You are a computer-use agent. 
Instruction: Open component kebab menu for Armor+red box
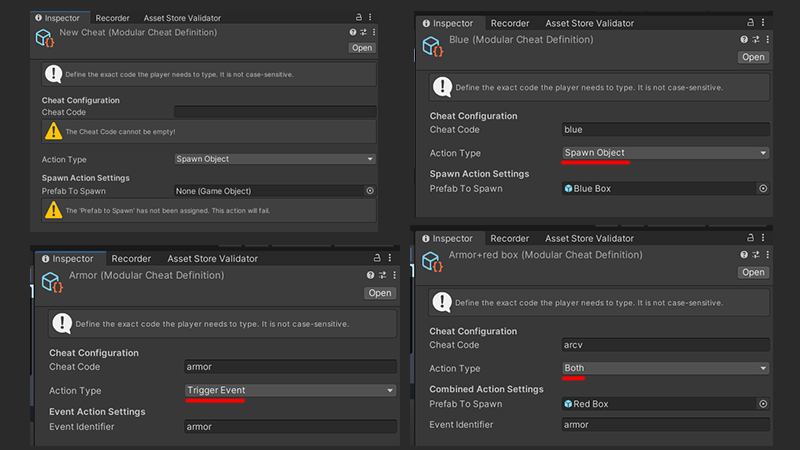pos(767,255)
